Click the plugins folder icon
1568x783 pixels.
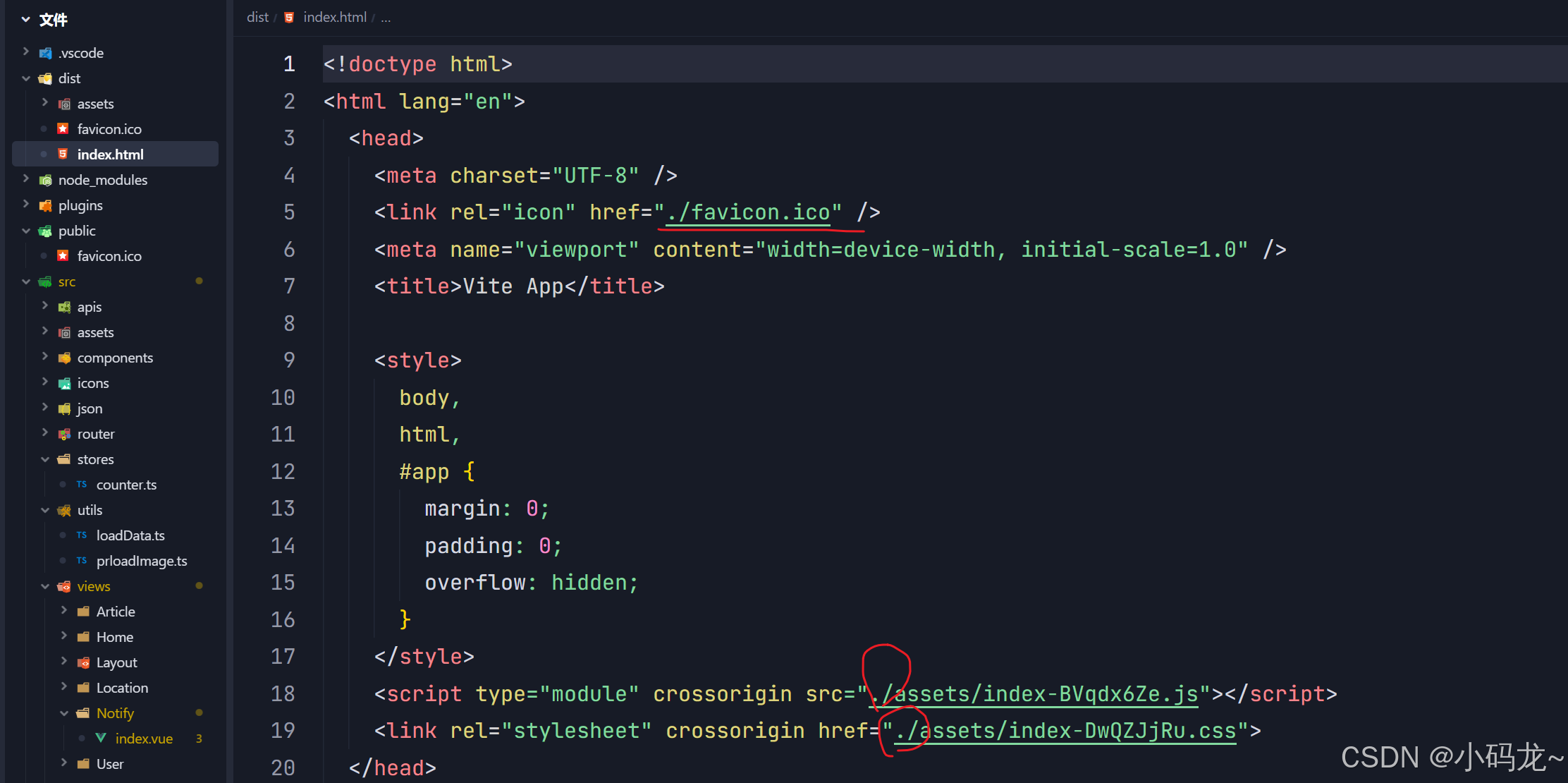(x=46, y=205)
